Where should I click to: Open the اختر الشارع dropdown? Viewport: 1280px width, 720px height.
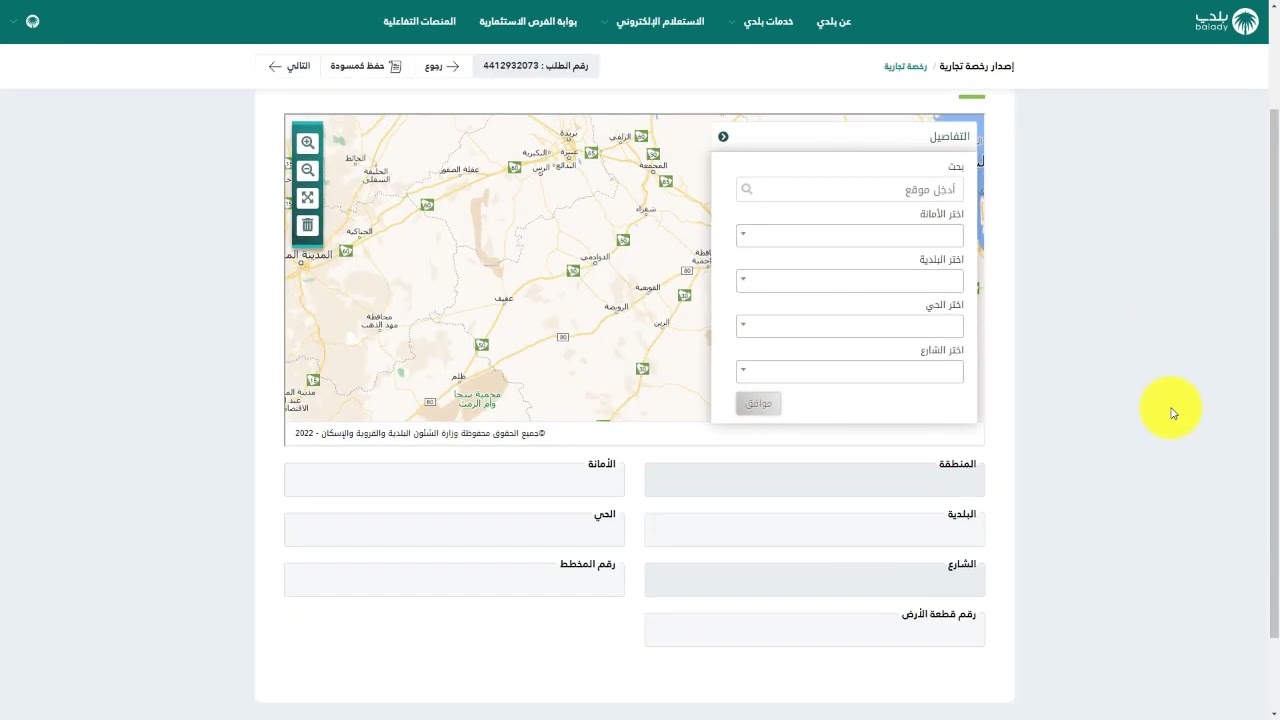pos(849,371)
